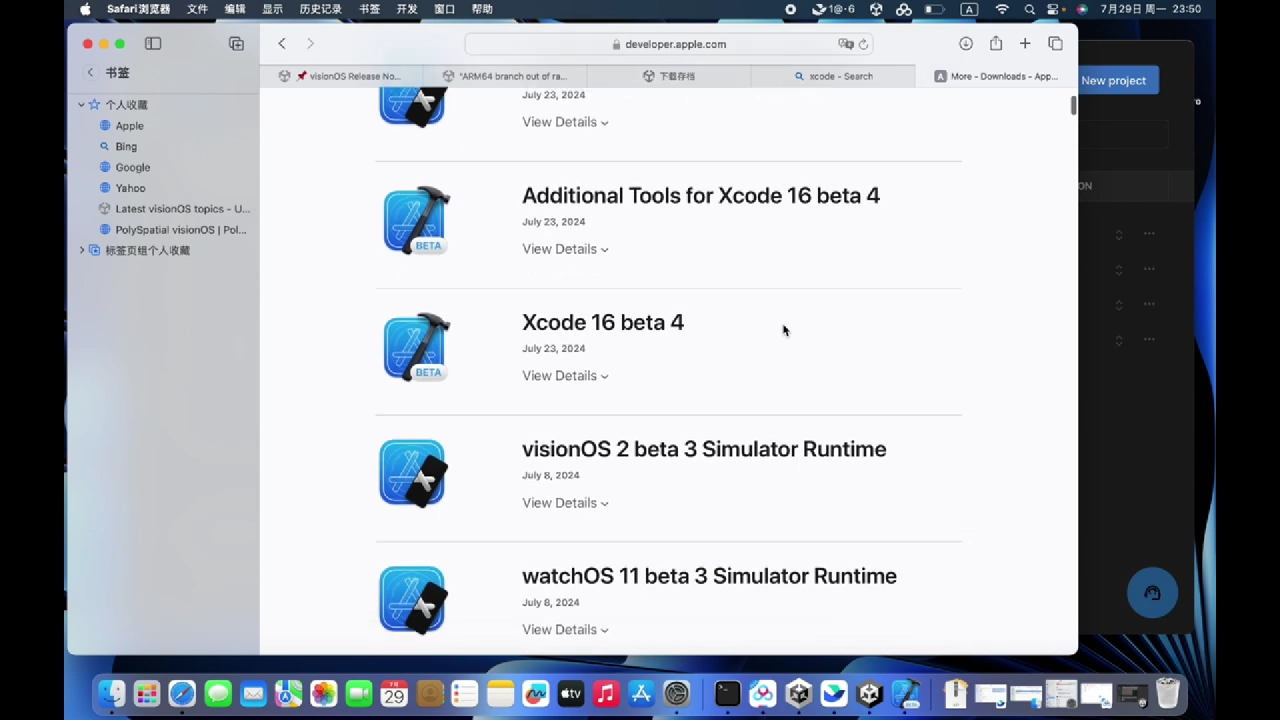Click the back chevron beside 书签
The width and height of the screenshot is (1280, 720).
(x=90, y=73)
